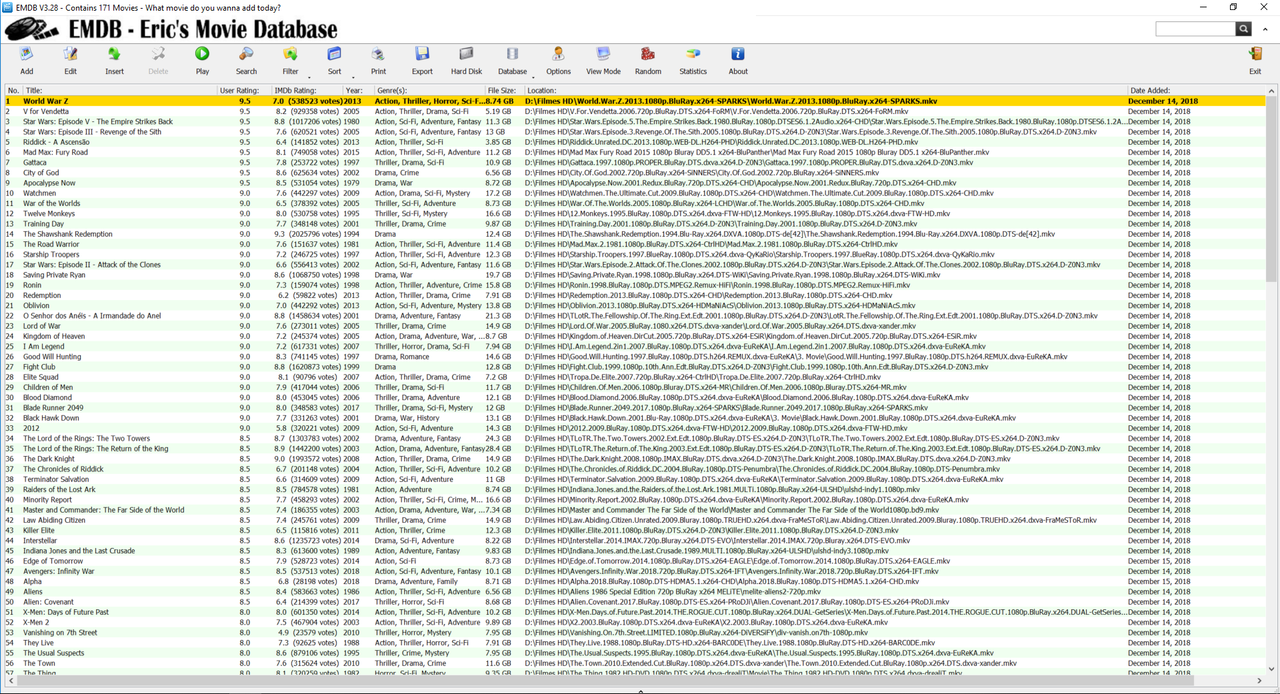
Task: Click the Insert toolbar icon
Action: tap(114, 54)
